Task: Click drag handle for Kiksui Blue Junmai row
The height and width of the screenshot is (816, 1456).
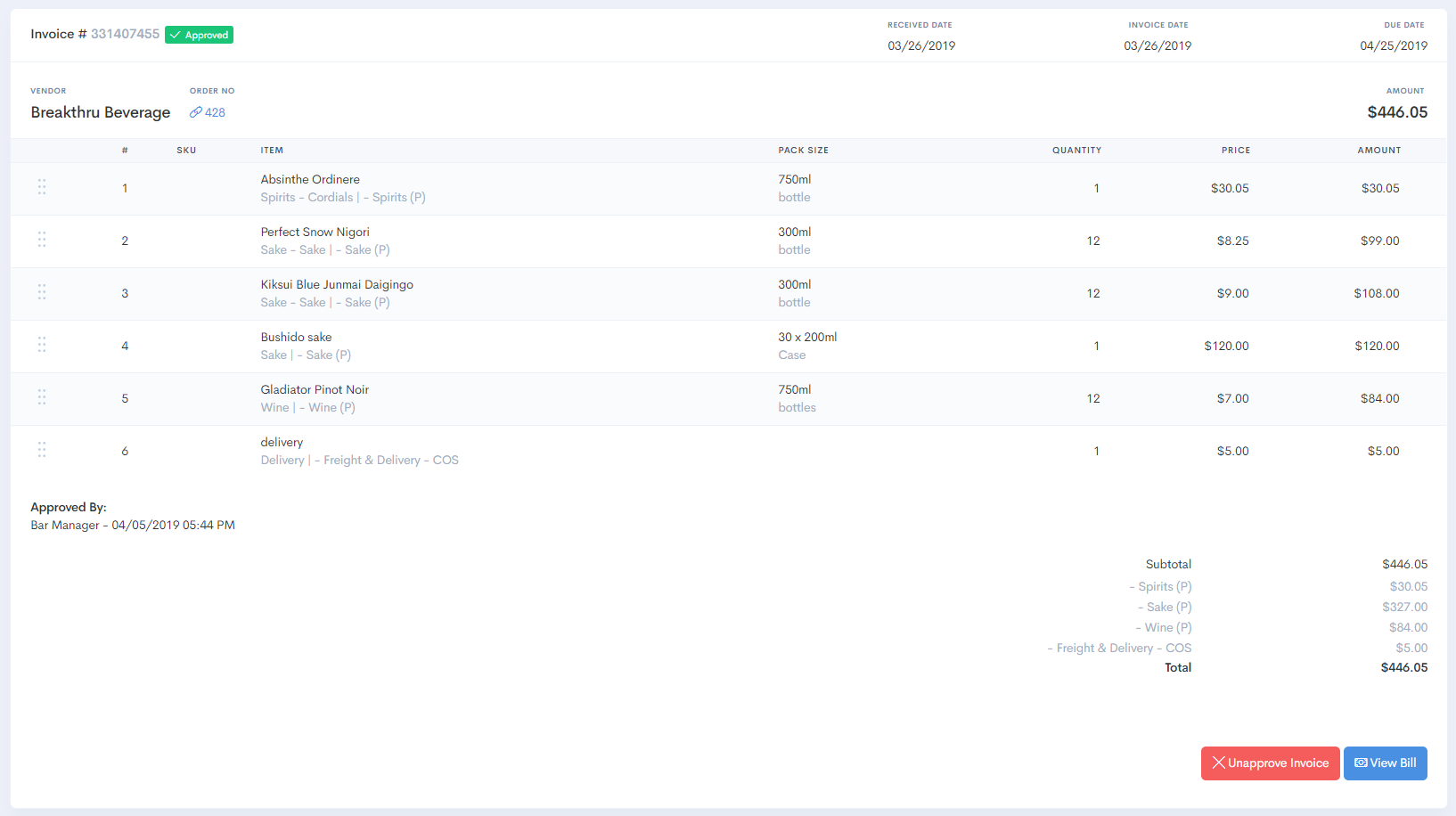Action: 42,292
